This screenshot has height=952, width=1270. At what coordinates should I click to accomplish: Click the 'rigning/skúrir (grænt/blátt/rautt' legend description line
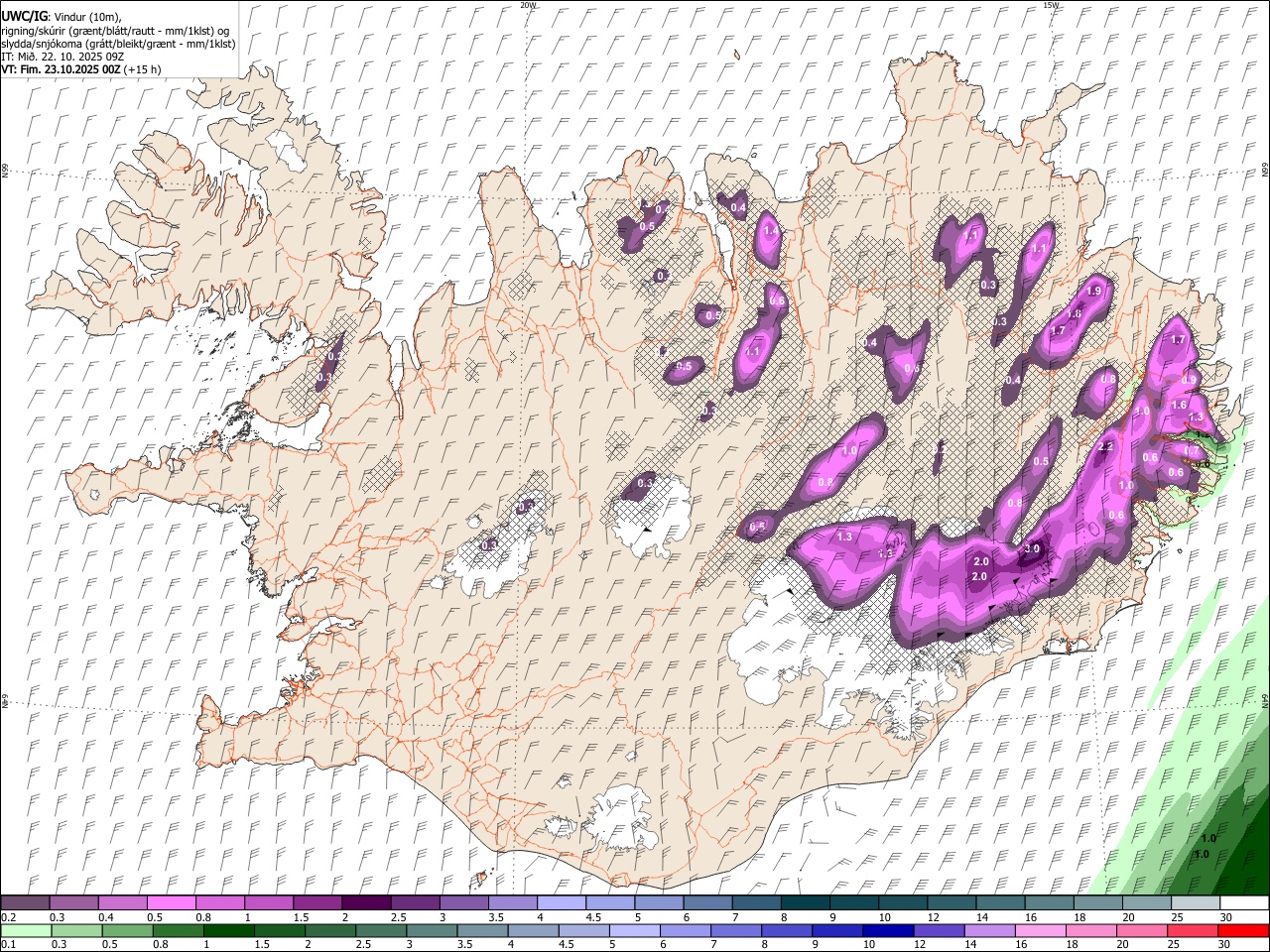[x=115, y=31]
